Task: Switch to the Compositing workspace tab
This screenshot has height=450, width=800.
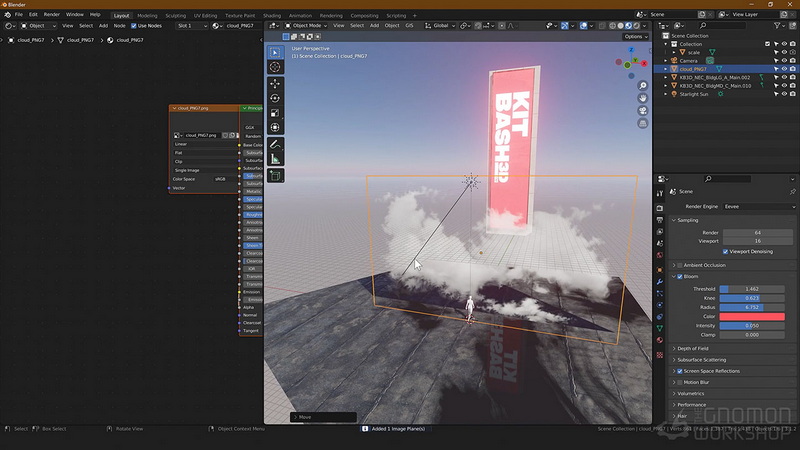Action: point(364,15)
